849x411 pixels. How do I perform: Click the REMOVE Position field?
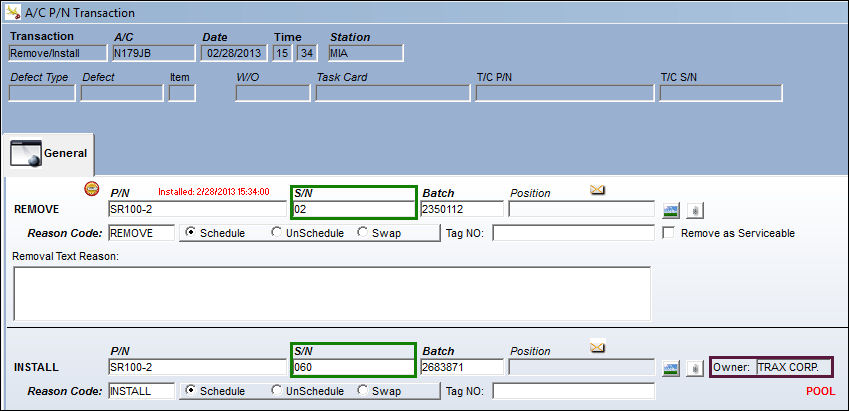pos(582,209)
